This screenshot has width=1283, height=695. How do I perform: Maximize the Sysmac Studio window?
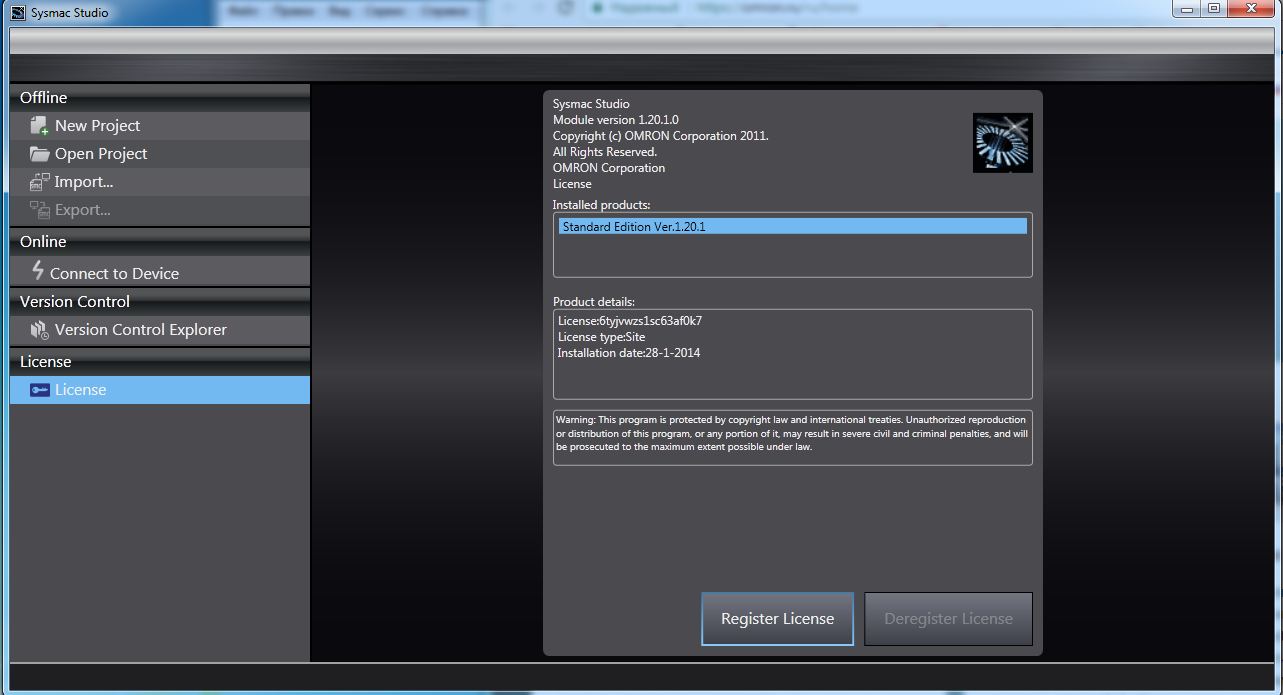1213,10
